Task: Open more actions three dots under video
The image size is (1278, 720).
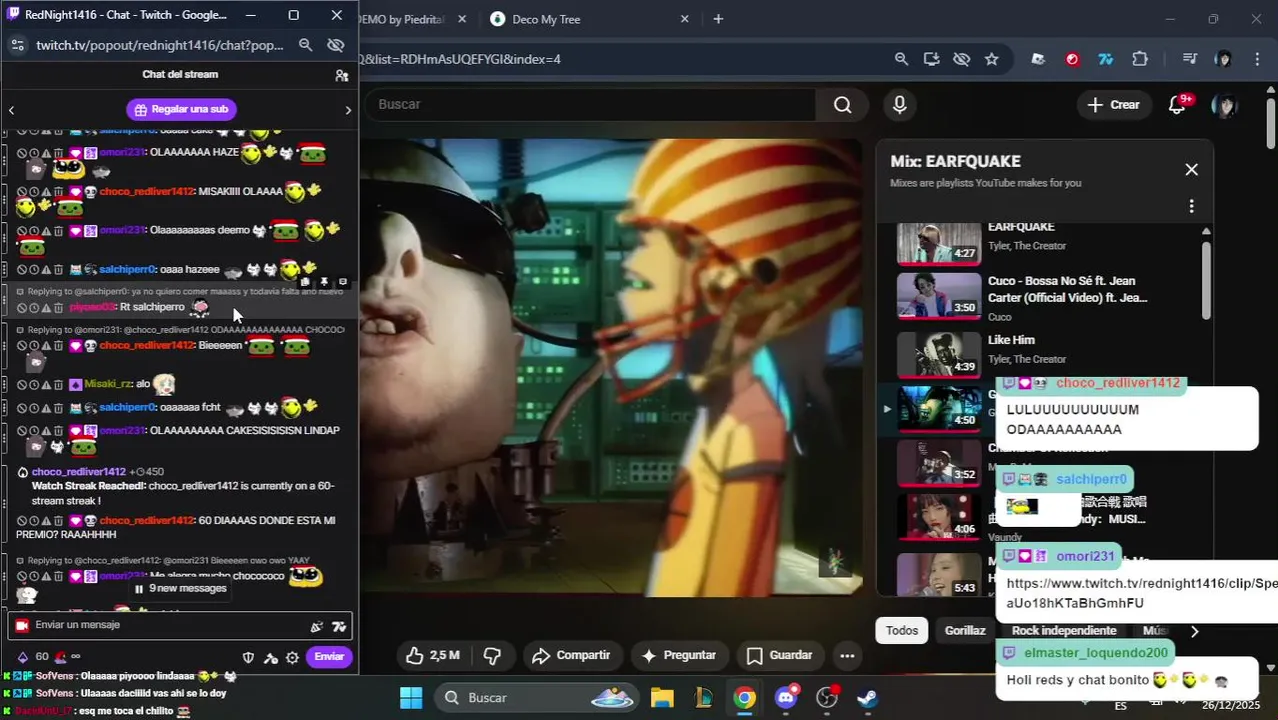Action: 847,656
